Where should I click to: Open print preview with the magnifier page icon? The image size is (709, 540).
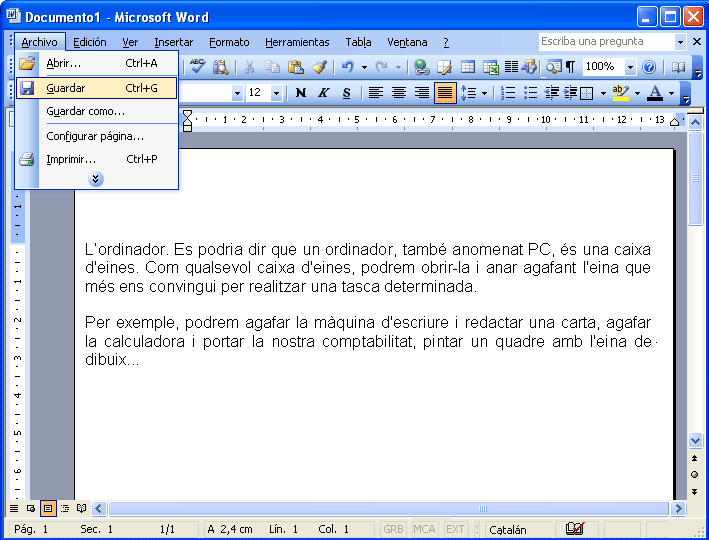point(221,67)
